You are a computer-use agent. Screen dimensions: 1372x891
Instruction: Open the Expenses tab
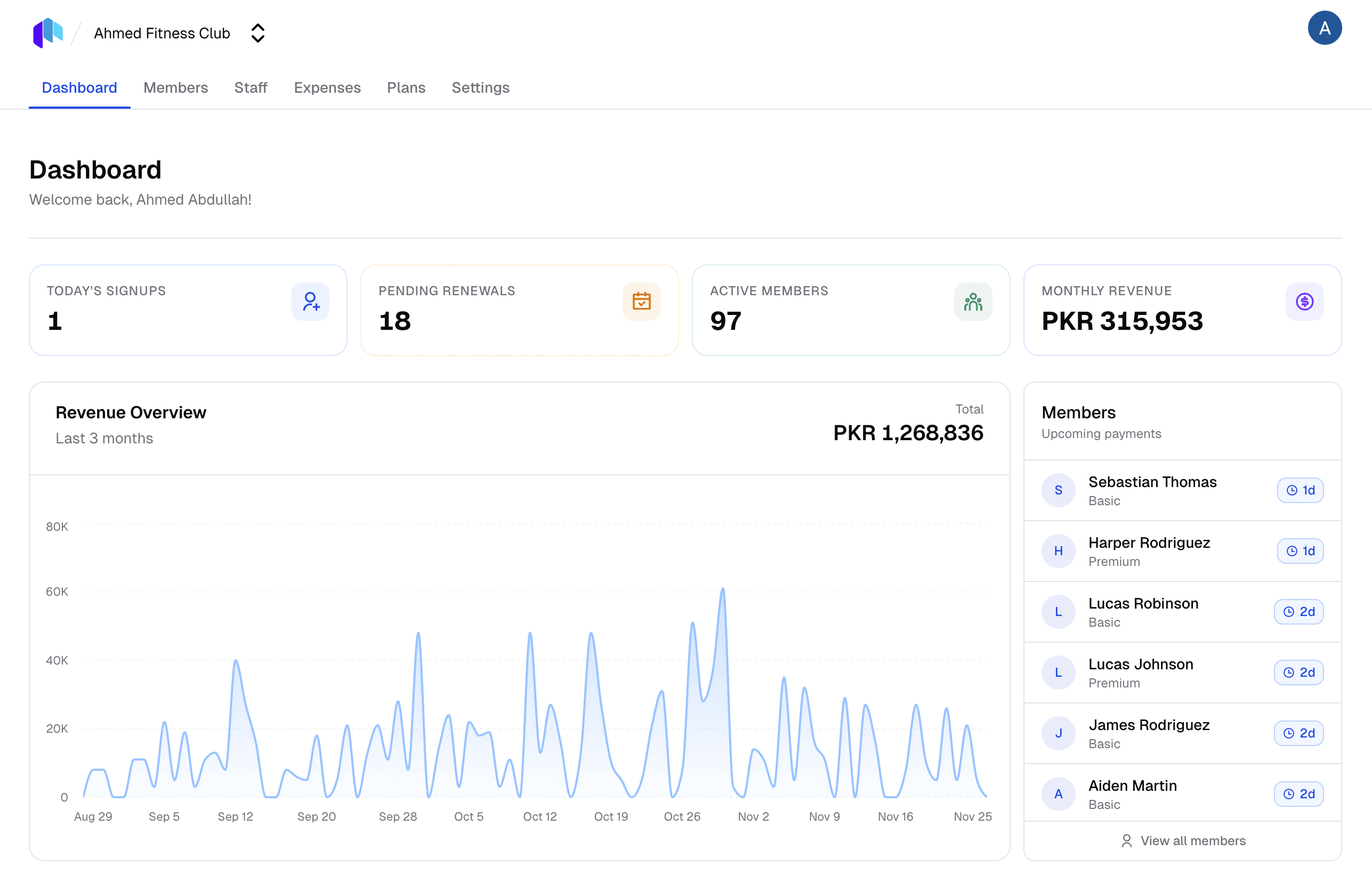[327, 87]
